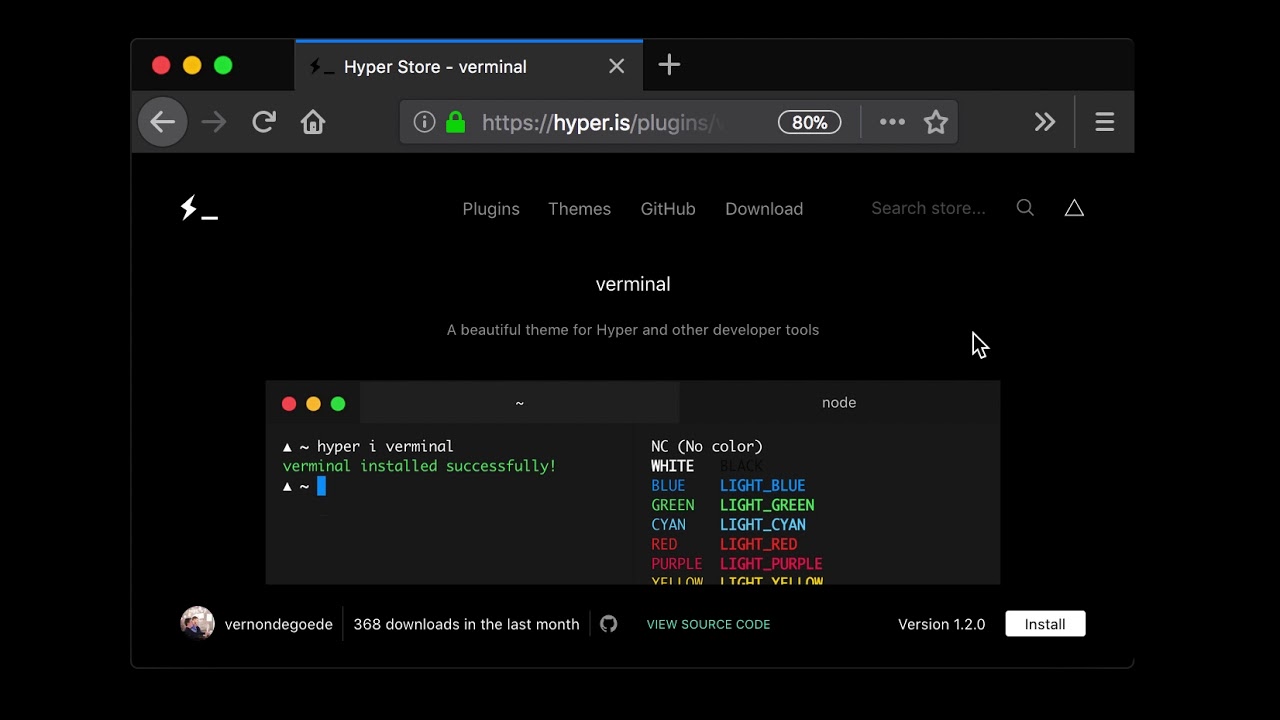Open vernondegoede author avatar
The image size is (1280, 720).
197,623
